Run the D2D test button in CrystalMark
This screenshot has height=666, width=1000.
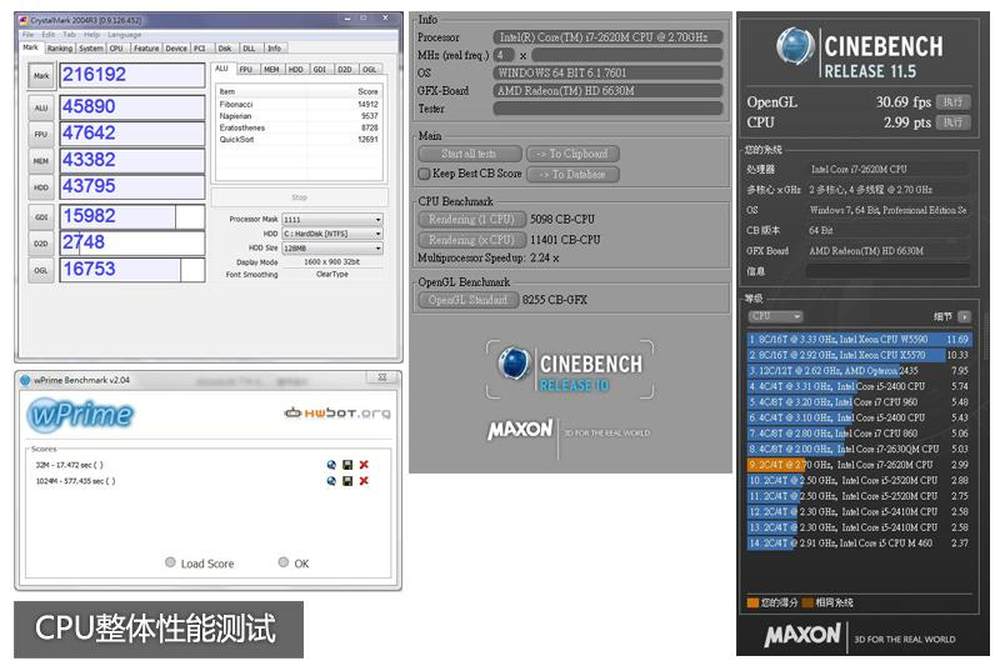(x=41, y=244)
